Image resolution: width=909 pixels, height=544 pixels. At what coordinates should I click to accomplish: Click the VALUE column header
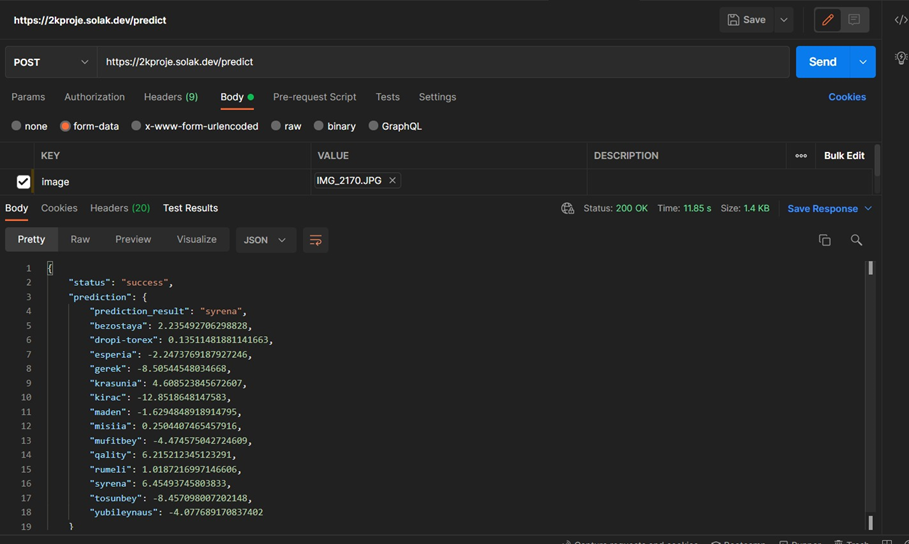(x=333, y=155)
